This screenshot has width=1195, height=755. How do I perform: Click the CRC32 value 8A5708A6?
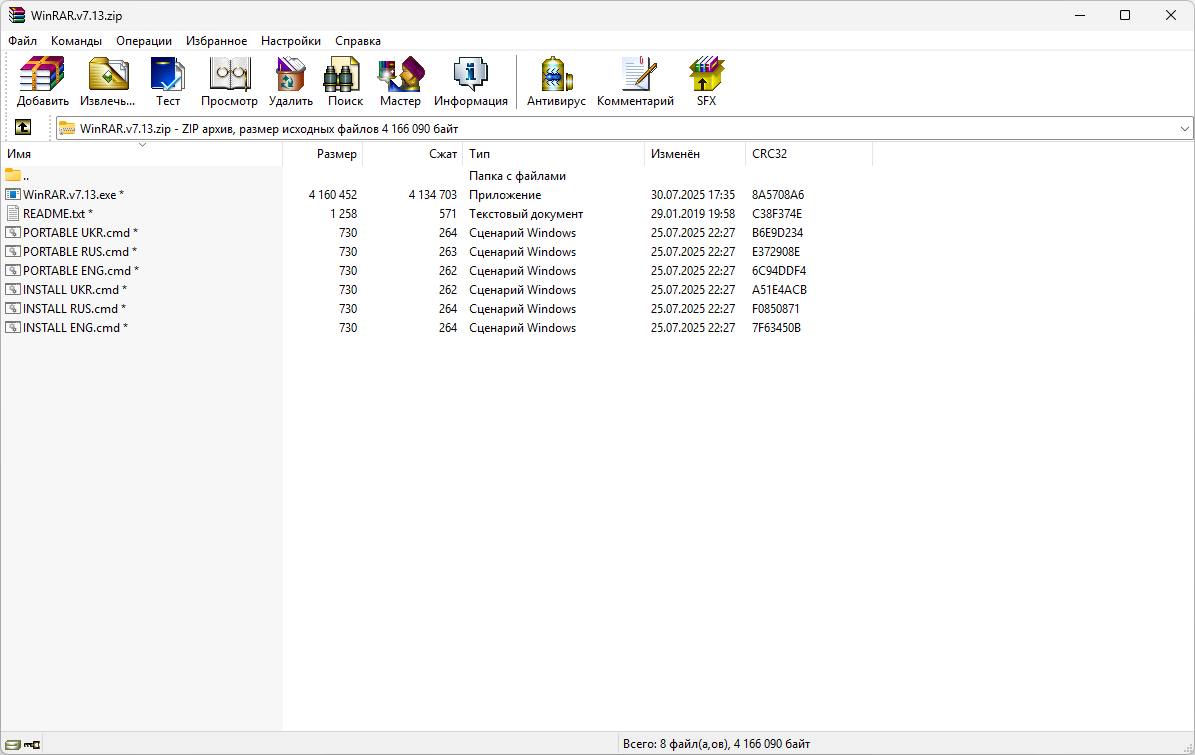[x=778, y=195]
